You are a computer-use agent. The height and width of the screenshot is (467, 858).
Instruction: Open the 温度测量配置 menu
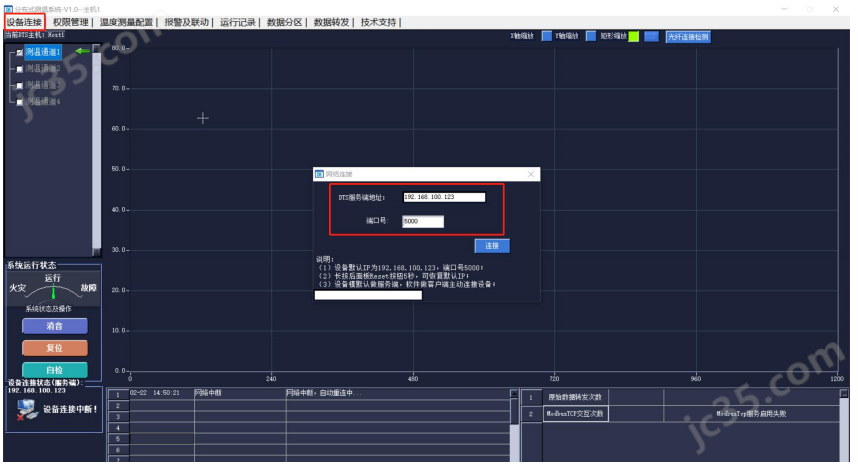pyautogui.click(x=126, y=22)
